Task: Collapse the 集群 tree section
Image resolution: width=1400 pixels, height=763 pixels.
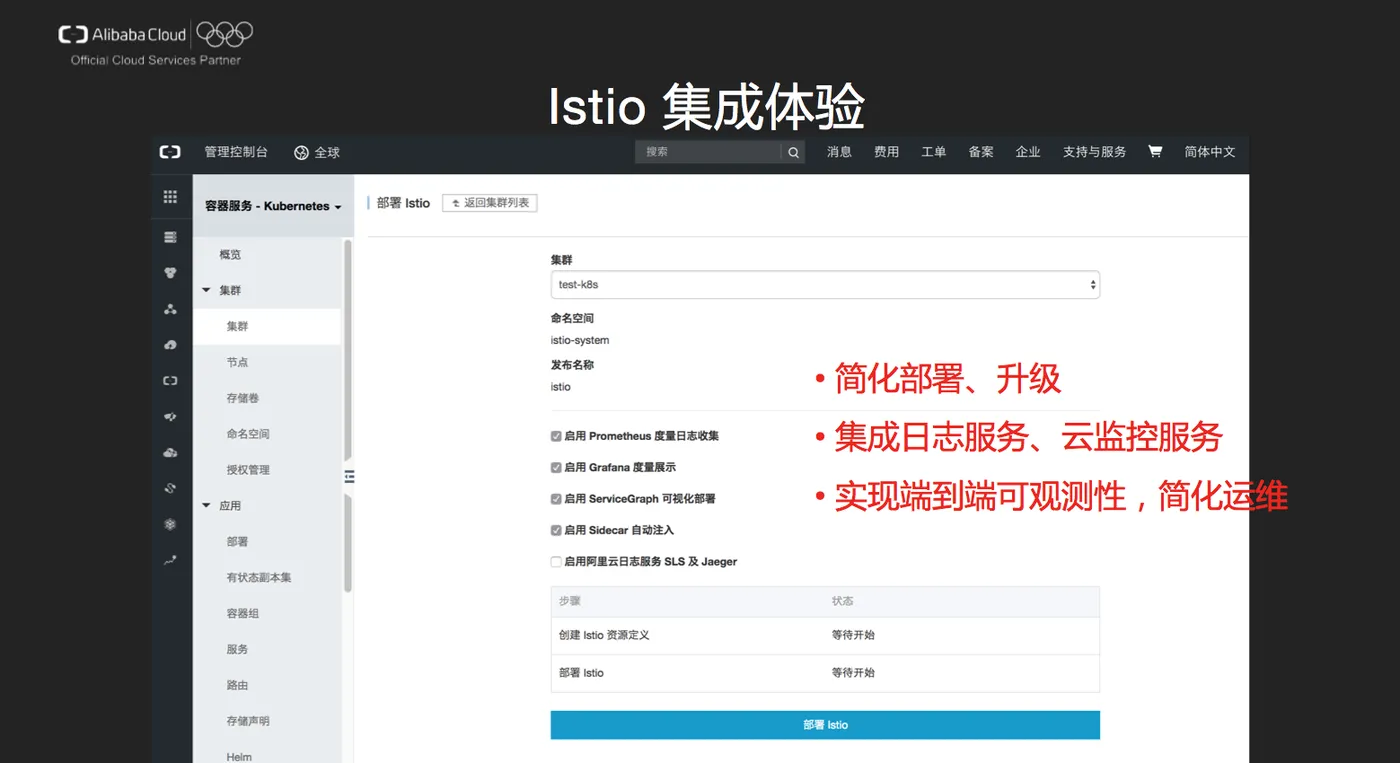Action: tap(207, 290)
